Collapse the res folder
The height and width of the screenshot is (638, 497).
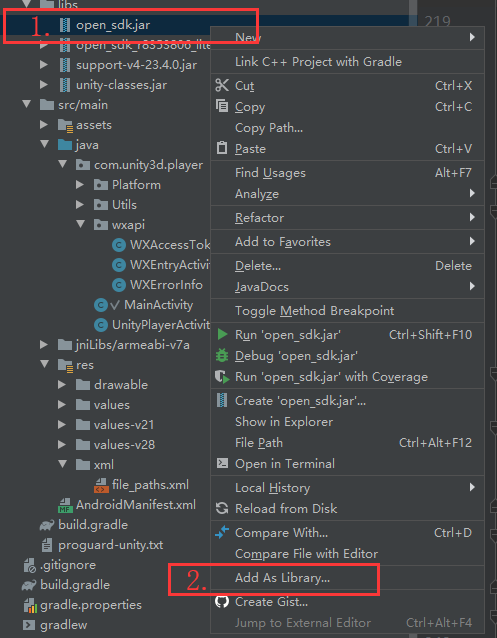point(45,365)
